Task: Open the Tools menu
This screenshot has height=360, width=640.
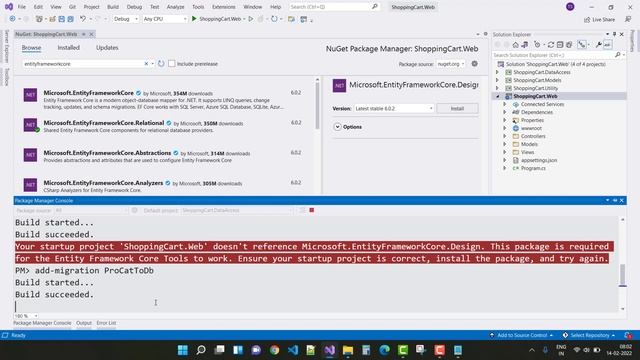Action: tap(198, 7)
